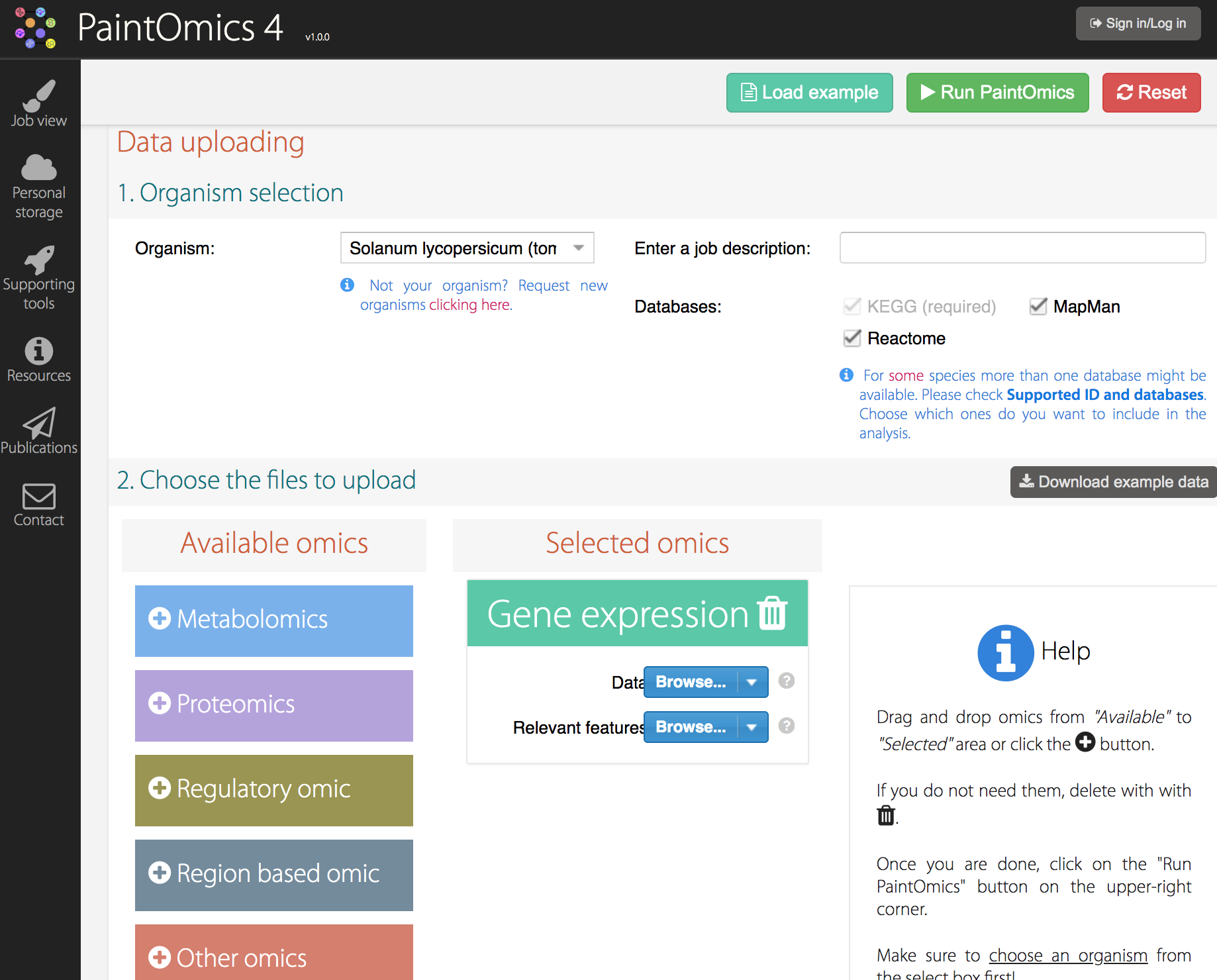Add Region based omic plus icon
1217x980 pixels.
point(160,873)
